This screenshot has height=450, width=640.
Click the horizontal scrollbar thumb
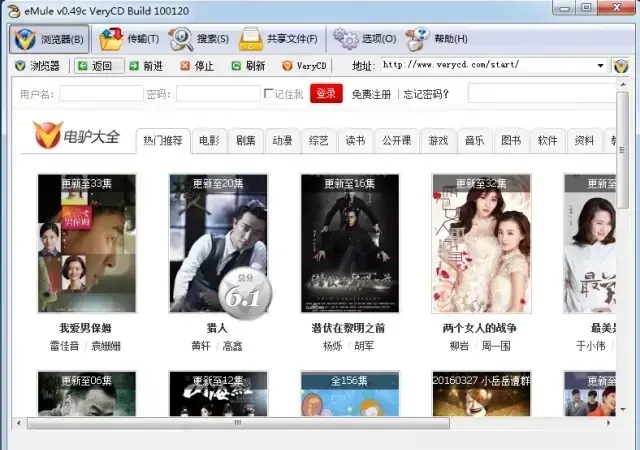[x=238, y=423]
